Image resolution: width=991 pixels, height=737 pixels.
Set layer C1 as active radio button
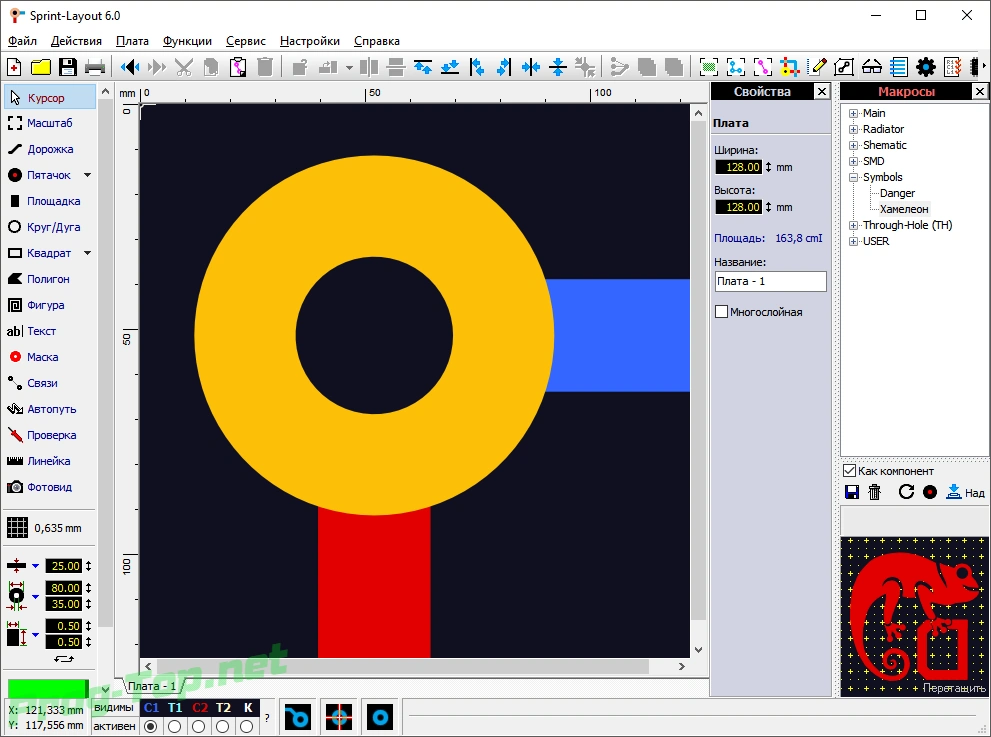(150, 726)
